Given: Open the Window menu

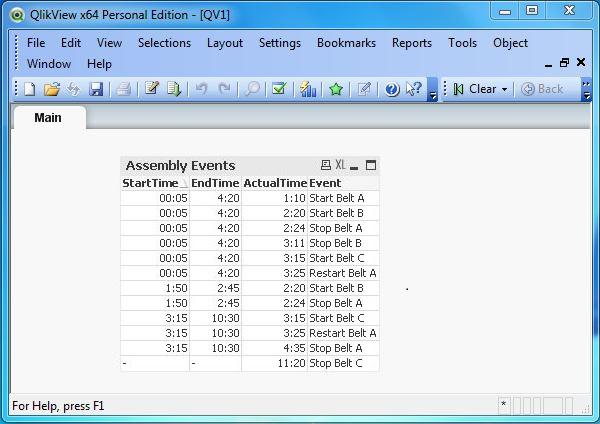Looking at the screenshot, I should tap(49, 64).
